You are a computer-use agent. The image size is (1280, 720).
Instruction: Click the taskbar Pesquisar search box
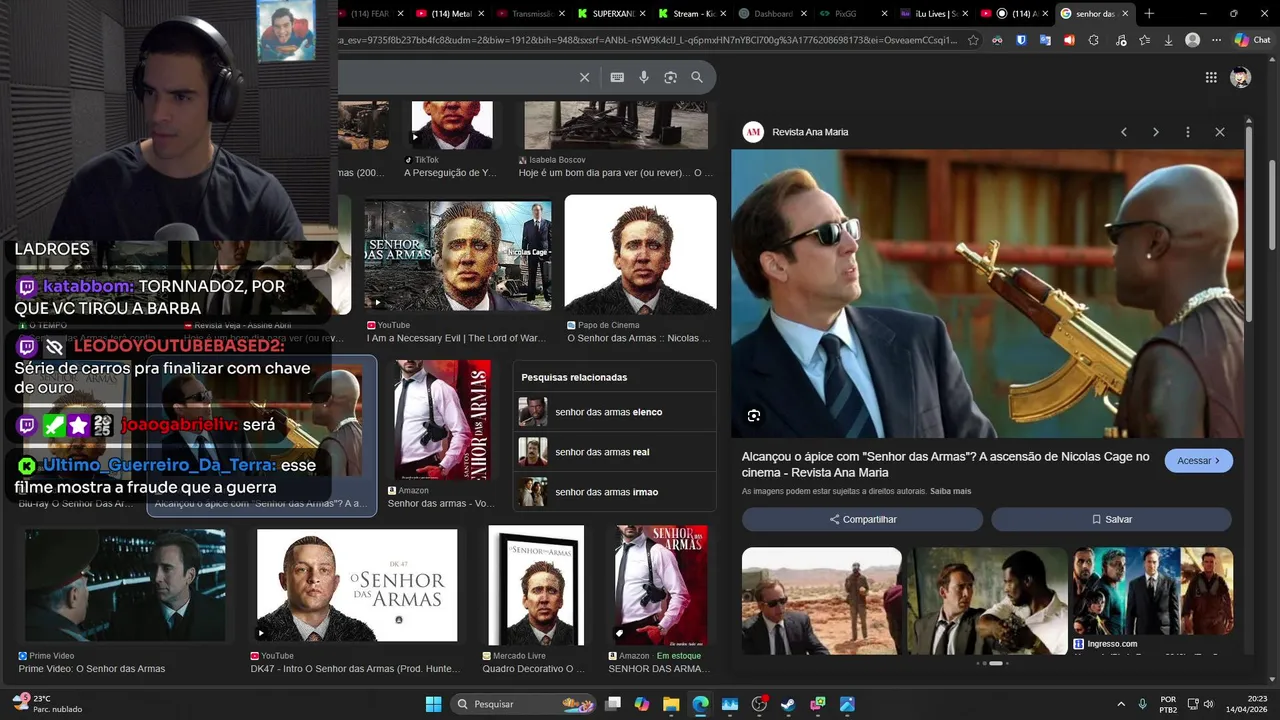click(x=523, y=704)
